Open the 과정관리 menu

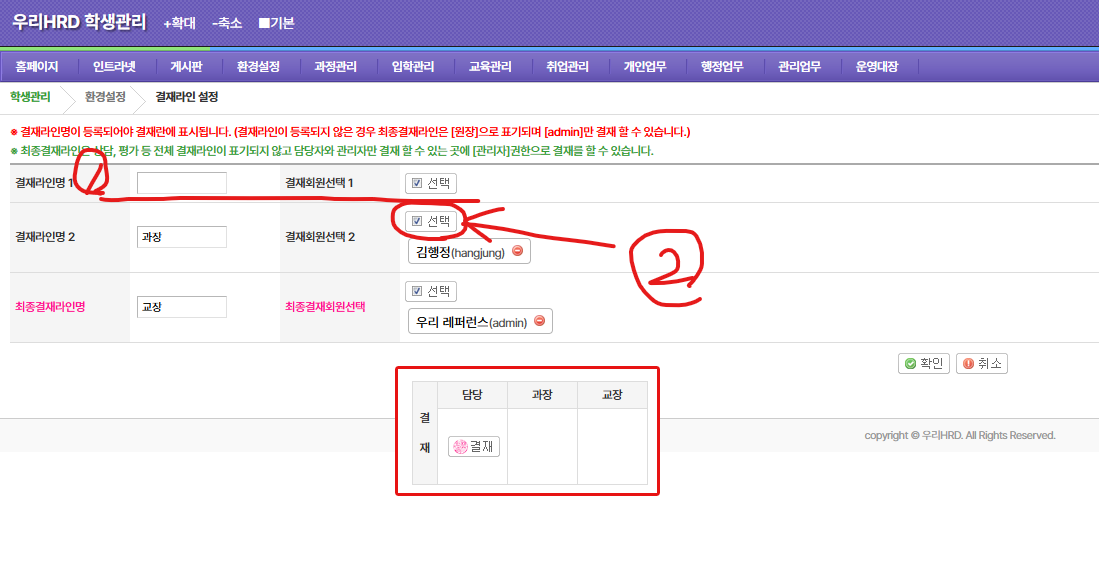click(335, 67)
